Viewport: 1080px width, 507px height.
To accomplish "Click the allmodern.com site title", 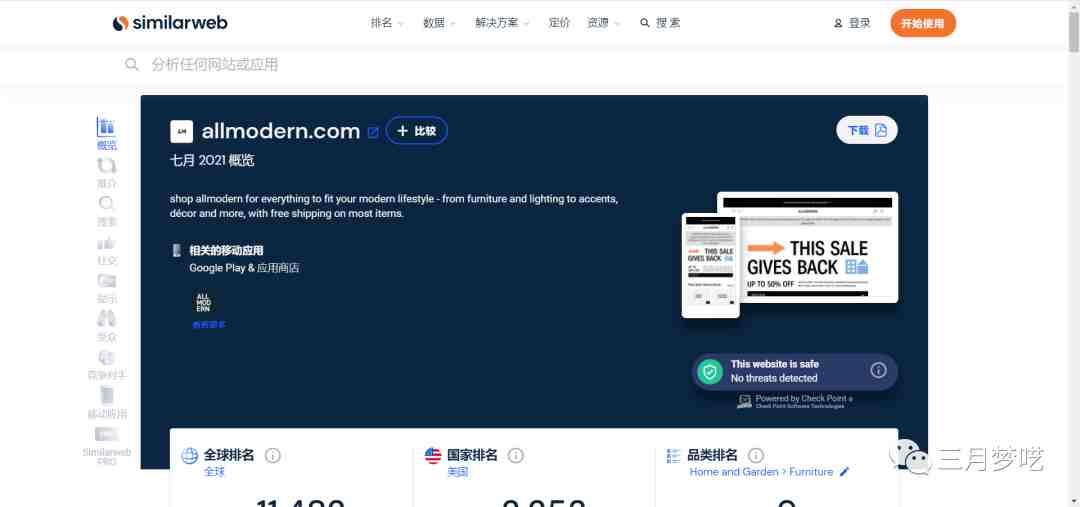I will [281, 131].
